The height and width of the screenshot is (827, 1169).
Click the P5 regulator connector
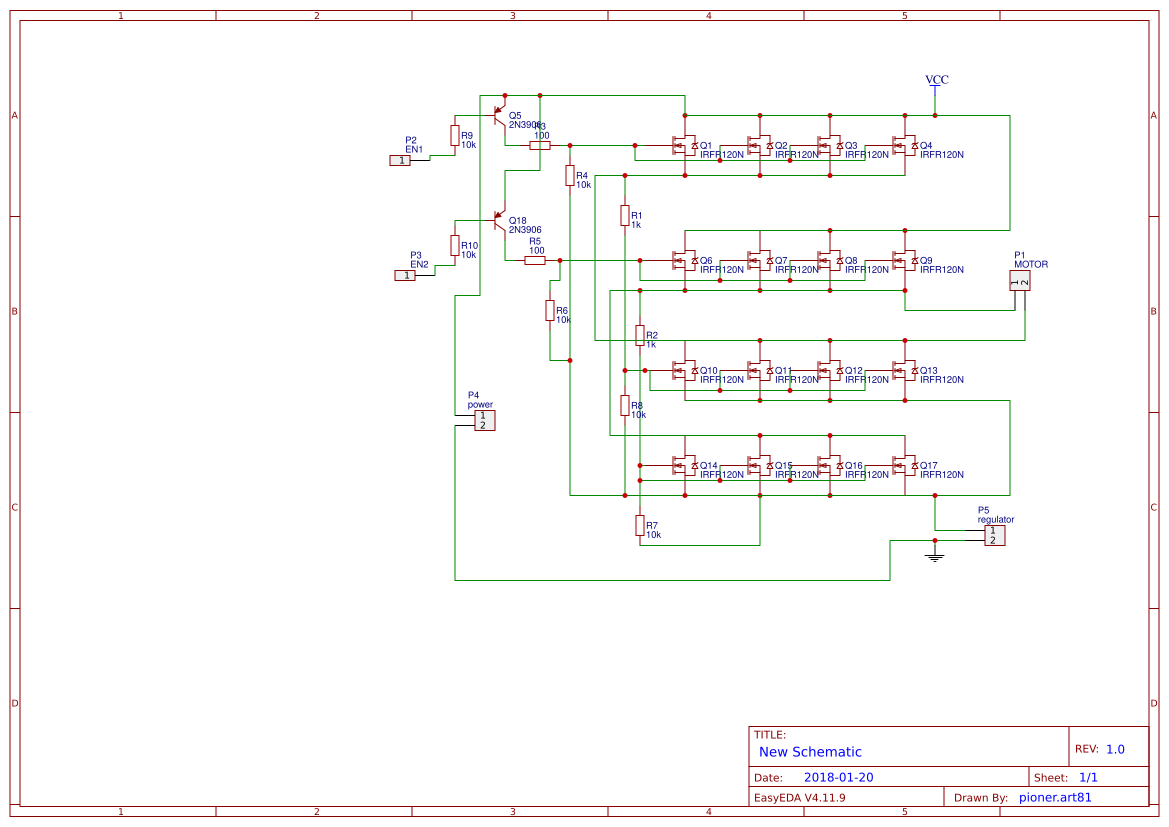995,534
